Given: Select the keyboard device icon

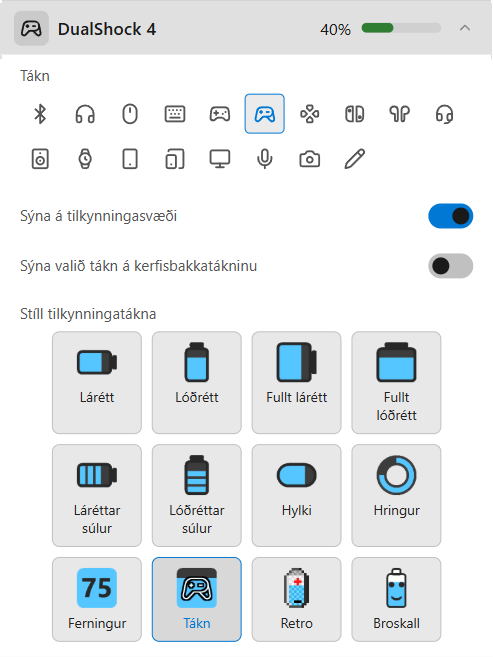Looking at the screenshot, I should coord(175,114).
